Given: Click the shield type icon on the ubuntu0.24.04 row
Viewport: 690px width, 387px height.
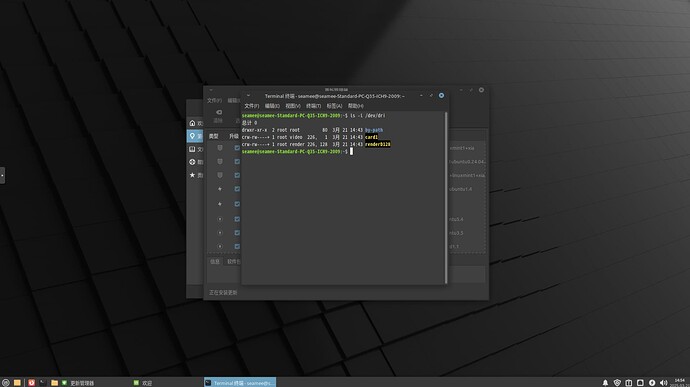Looking at the screenshot, I should (220, 162).
